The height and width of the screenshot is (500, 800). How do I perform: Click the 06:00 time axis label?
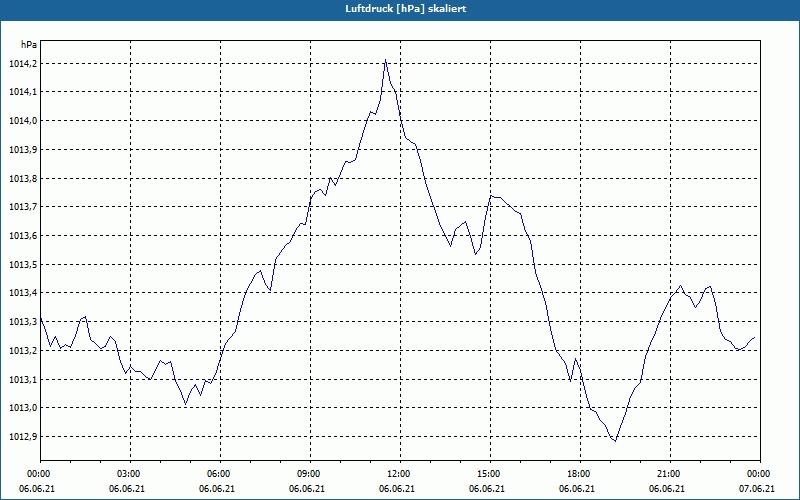coord(220,474)
